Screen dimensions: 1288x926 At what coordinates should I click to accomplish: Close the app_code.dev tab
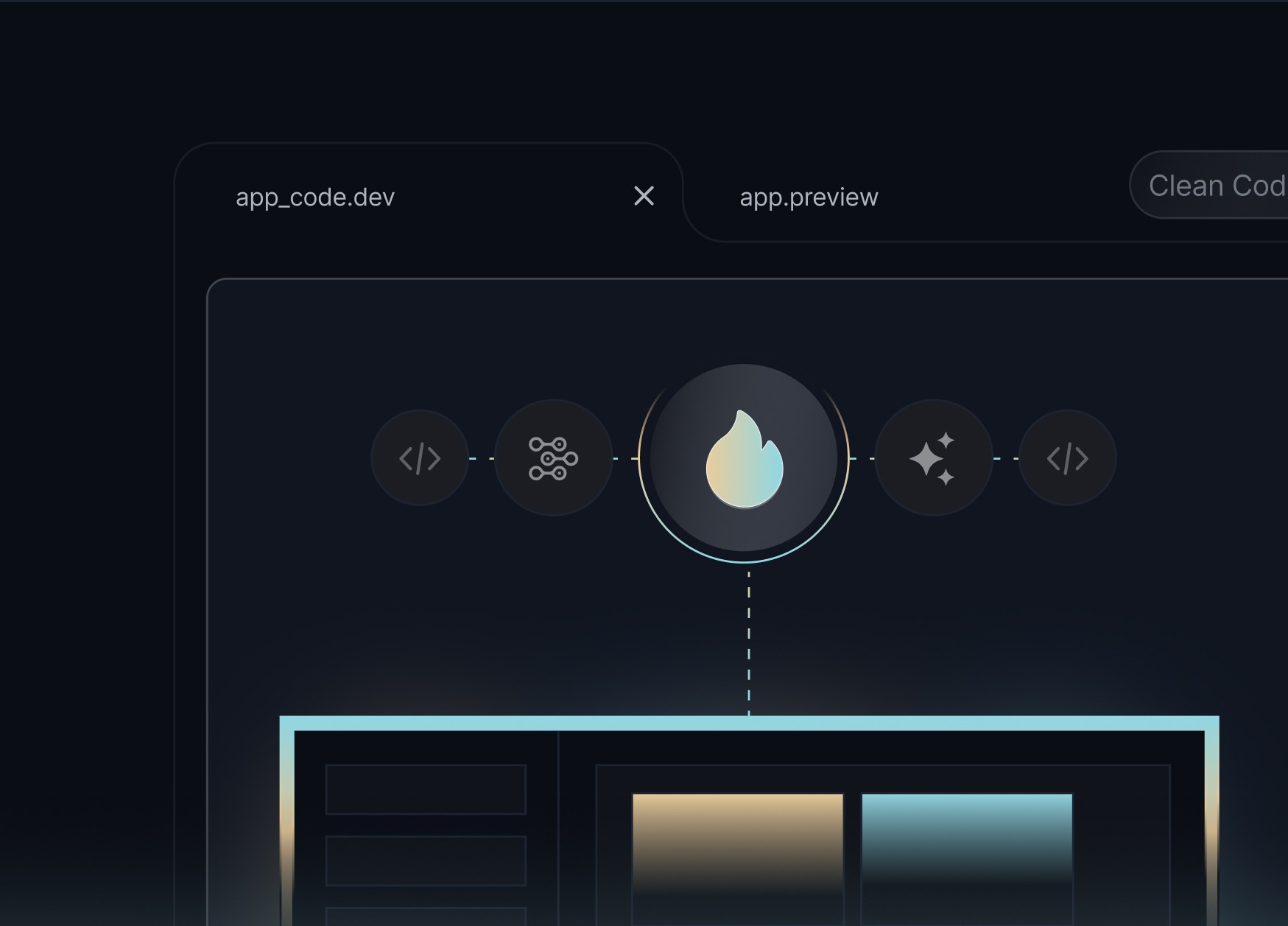644,196
